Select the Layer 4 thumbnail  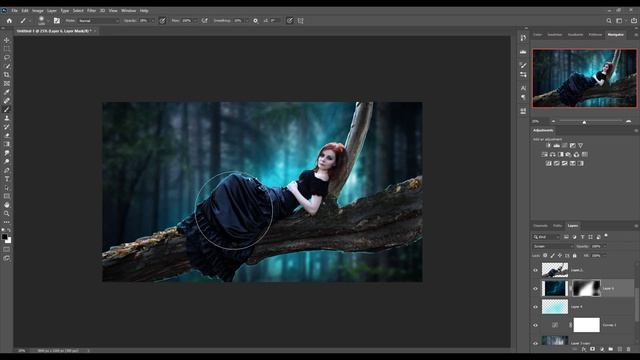coord(555,307)
